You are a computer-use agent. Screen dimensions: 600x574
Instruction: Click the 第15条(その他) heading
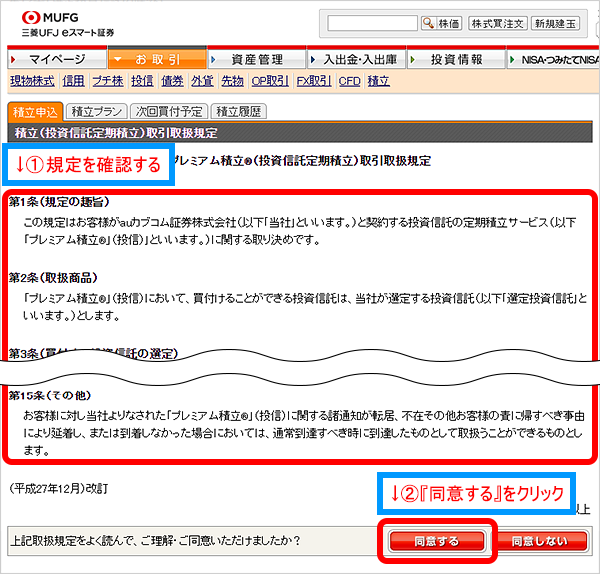50,395
